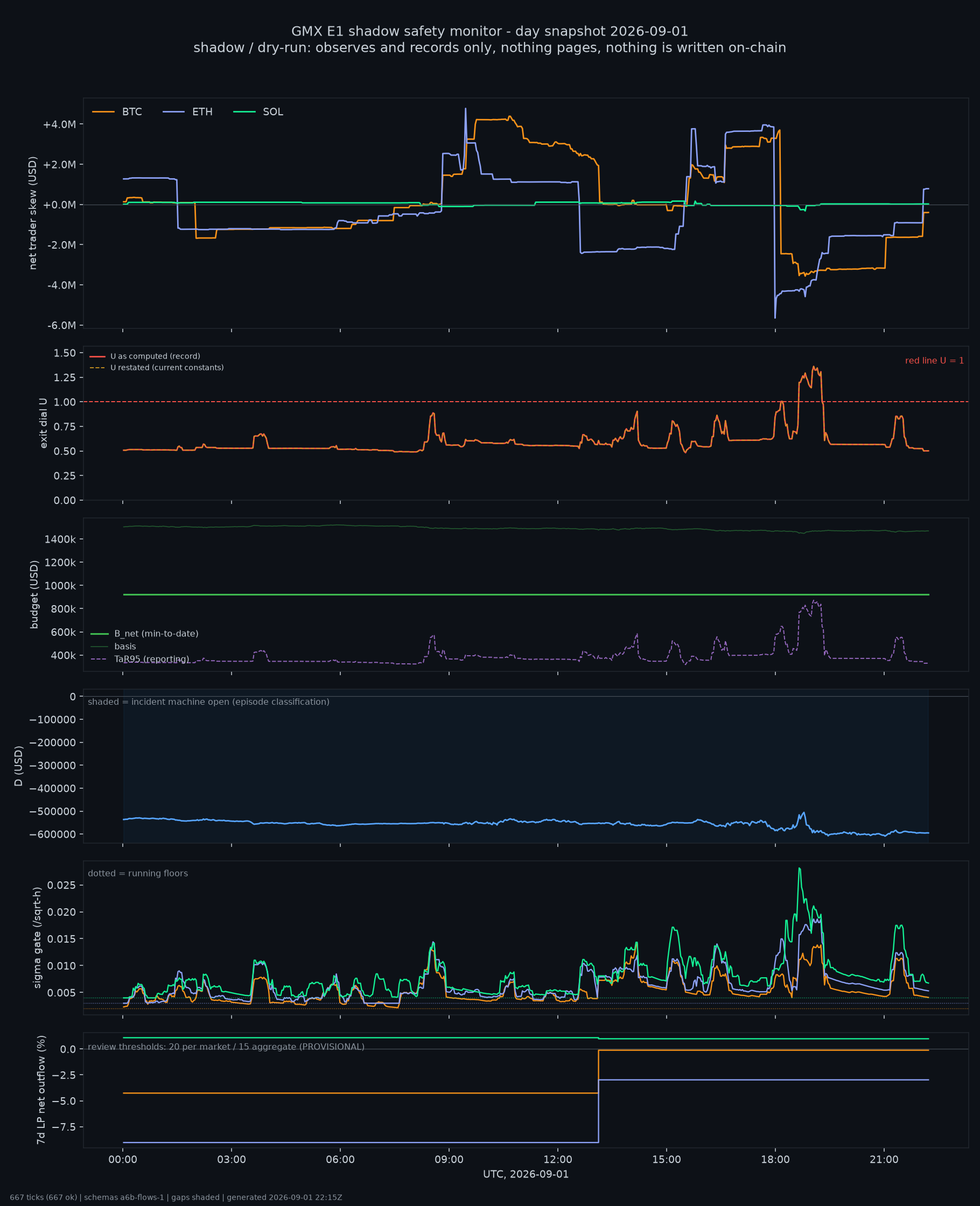
Task: Click the '7d LP net outflow (%)' axis label
Action: [x=40, y=1090]
